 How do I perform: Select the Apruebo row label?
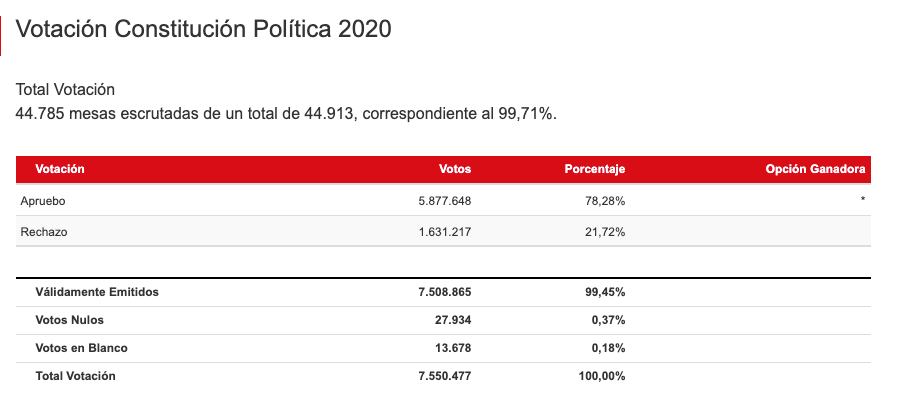click(x=43, y=201)
